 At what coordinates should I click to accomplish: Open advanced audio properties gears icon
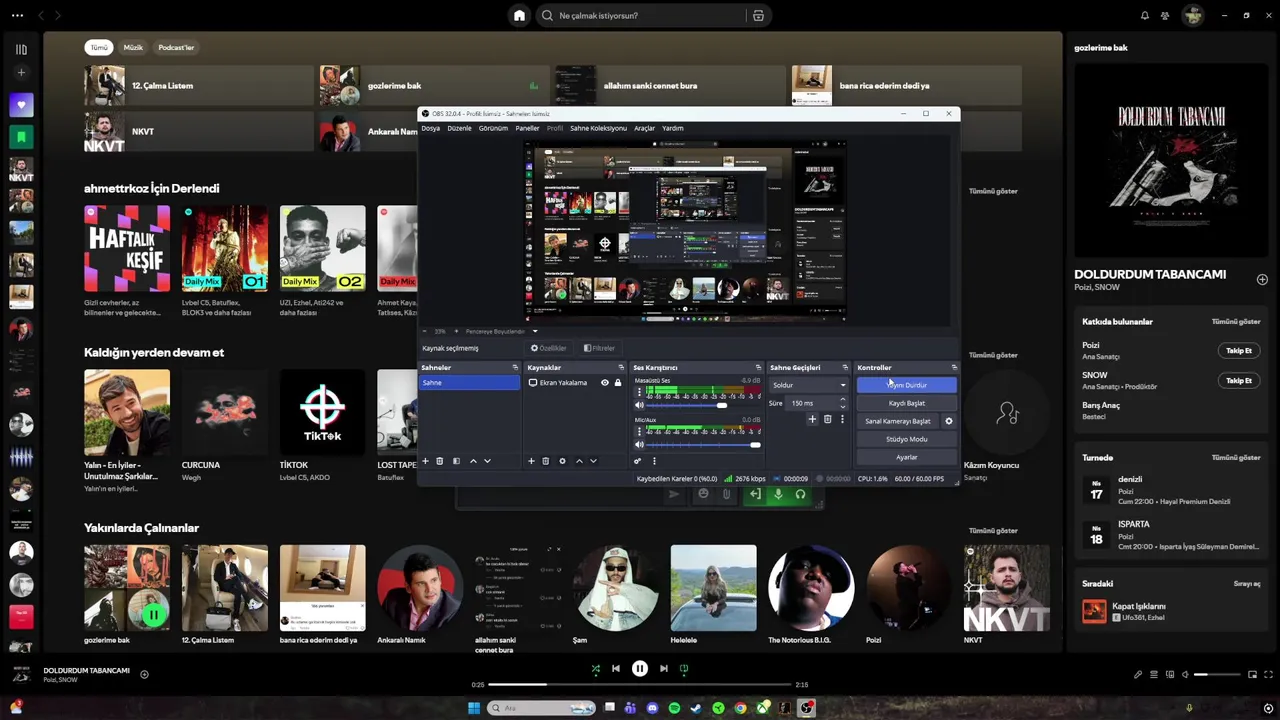(637, 461)
